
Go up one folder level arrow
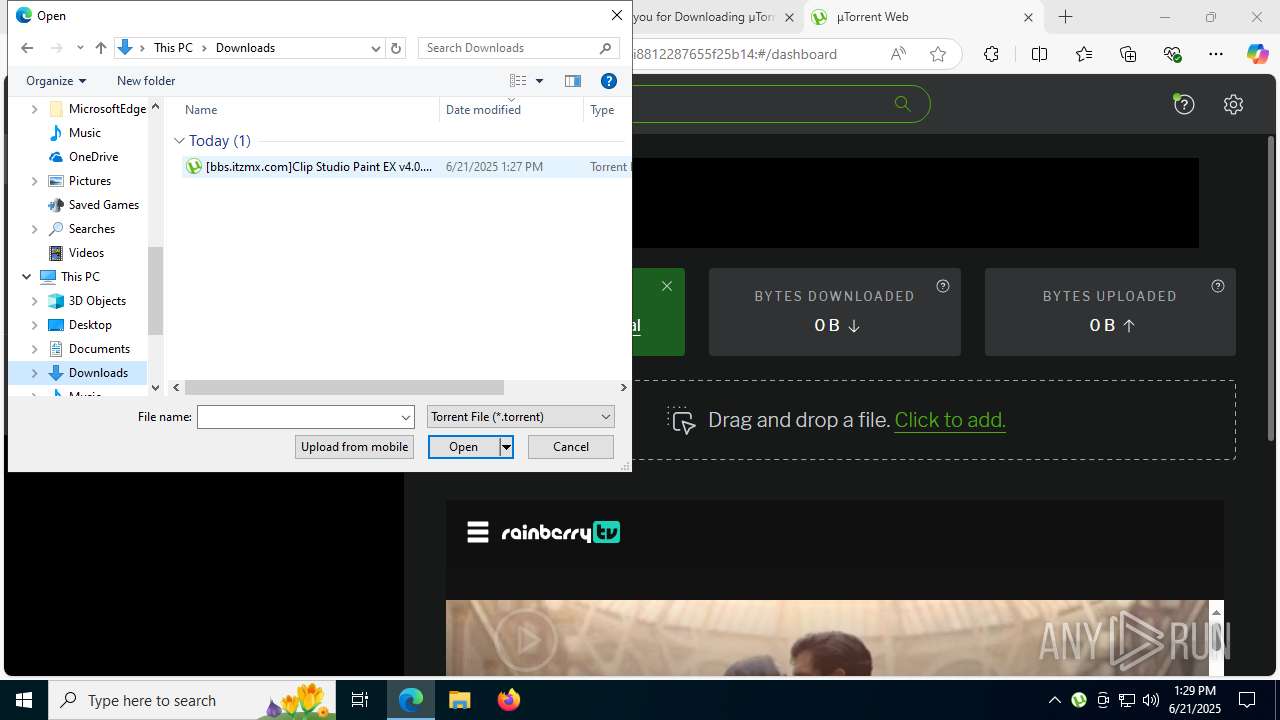[x=100, y=48]
